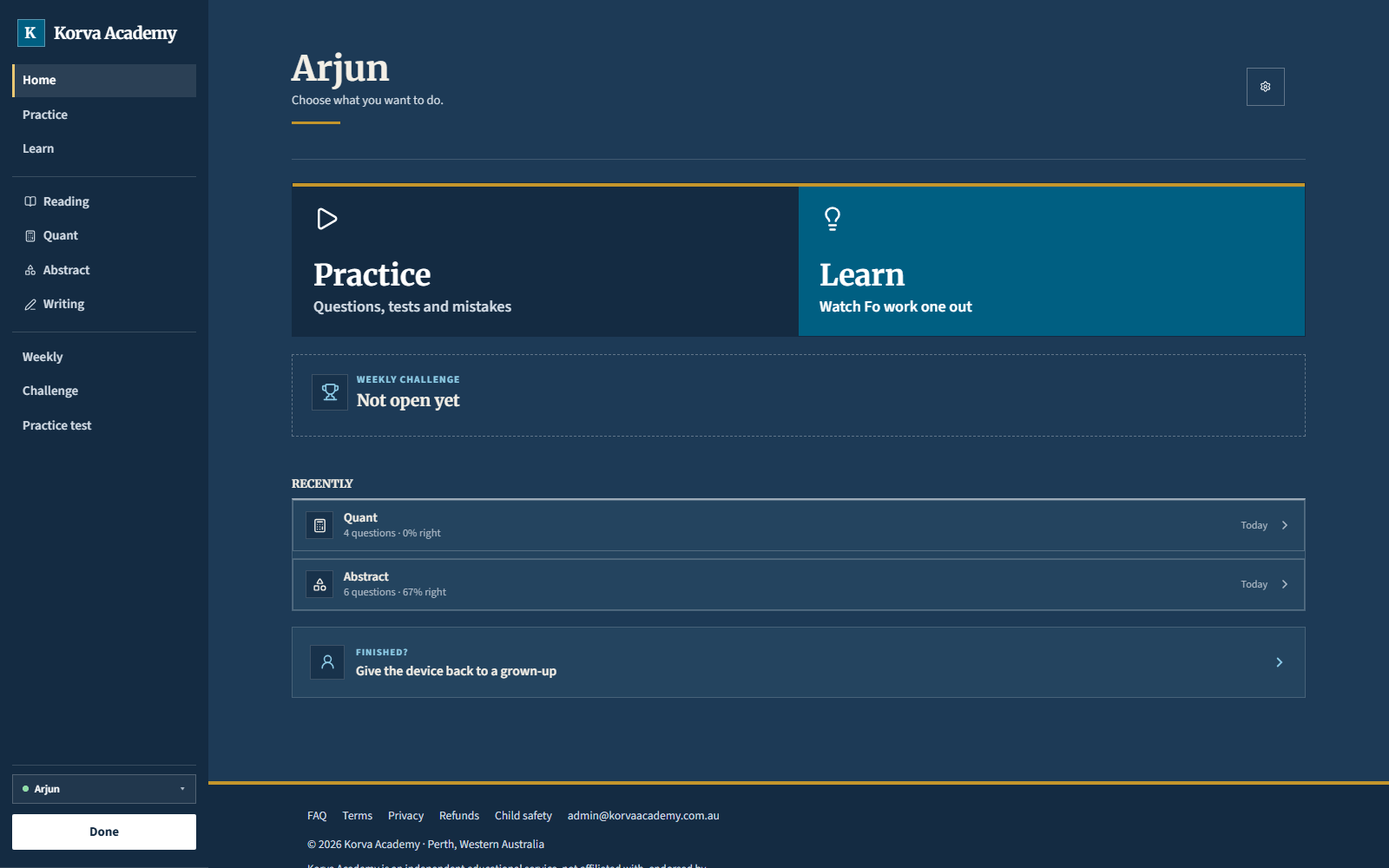Click '6 questions · 67% right' text
This screenshot has width=1389, height=868.
click(x=395, y=592)
